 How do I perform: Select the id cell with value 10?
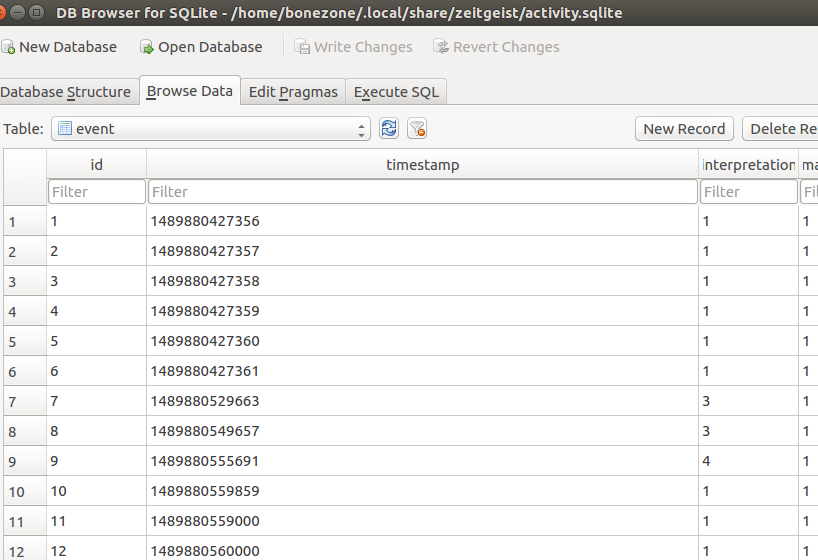click(x=97, y=491)
